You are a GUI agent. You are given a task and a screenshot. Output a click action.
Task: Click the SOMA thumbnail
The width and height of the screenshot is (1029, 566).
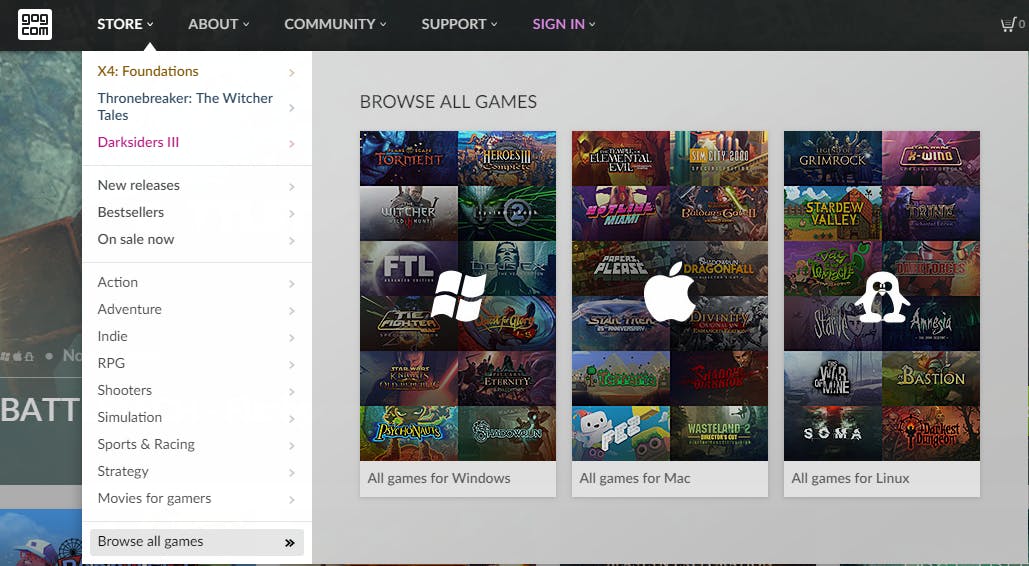click(833, 433)
